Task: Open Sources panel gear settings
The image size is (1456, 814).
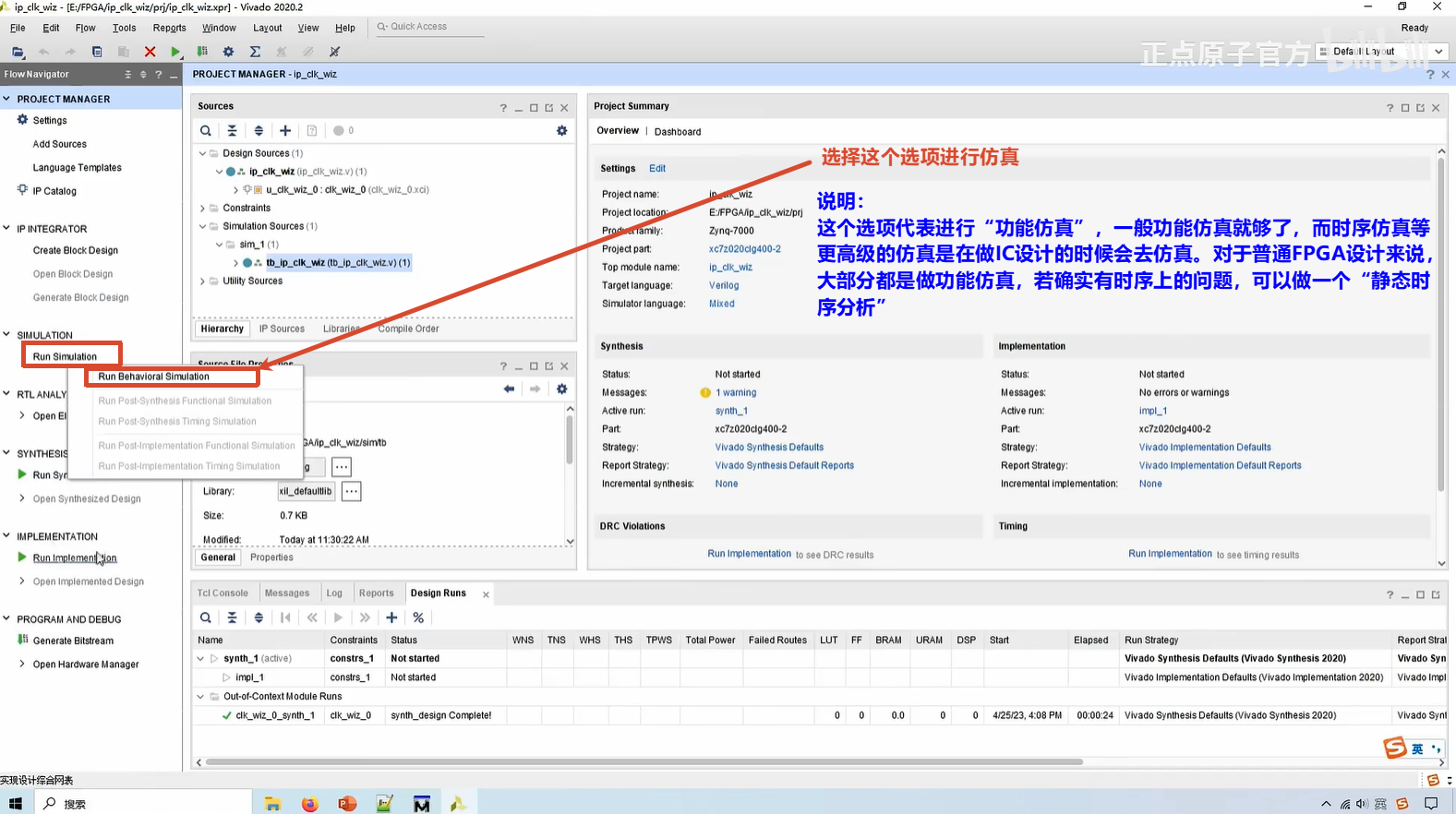Action: point(561,131)
